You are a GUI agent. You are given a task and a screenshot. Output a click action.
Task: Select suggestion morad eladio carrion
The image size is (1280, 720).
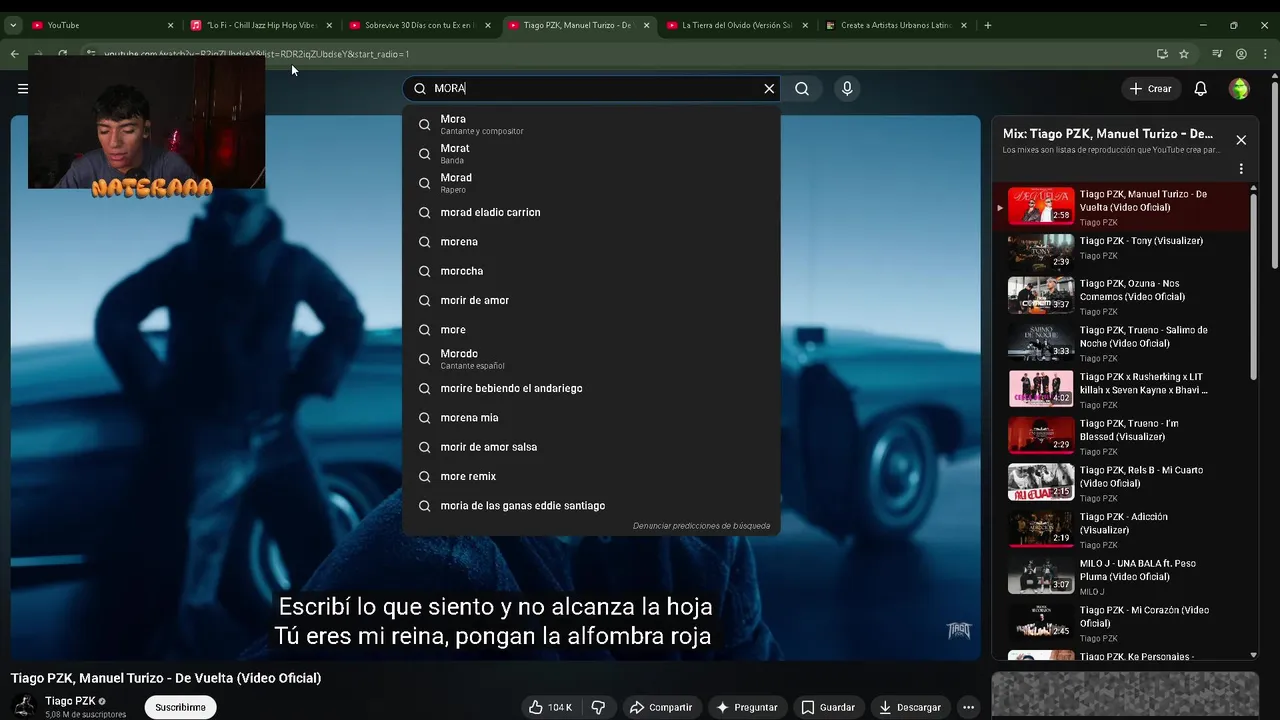tap(591, 212)
